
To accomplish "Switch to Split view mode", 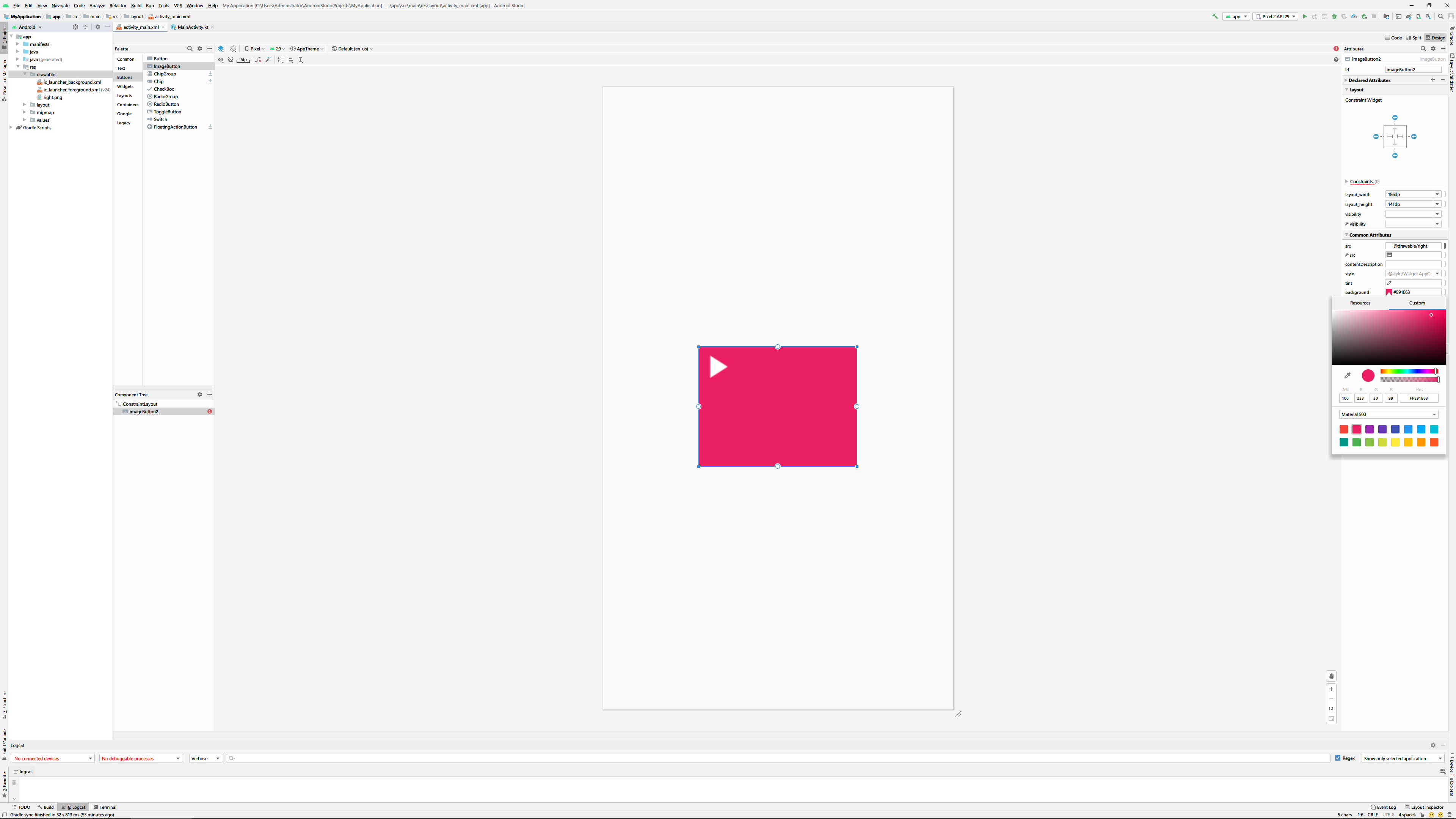I will 1413,38.
